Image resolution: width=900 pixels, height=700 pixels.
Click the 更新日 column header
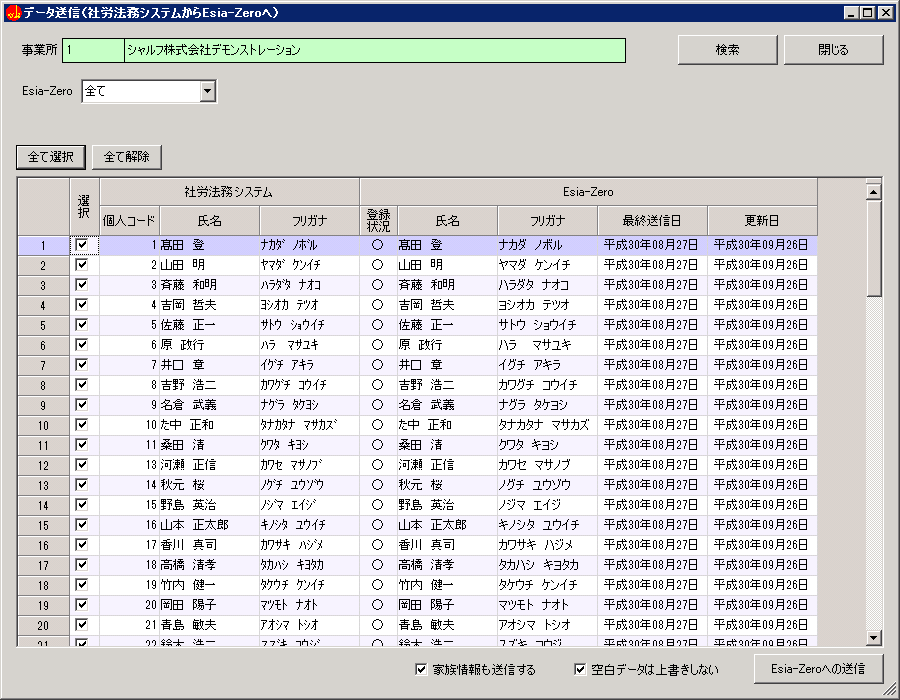tap(762, 220)
